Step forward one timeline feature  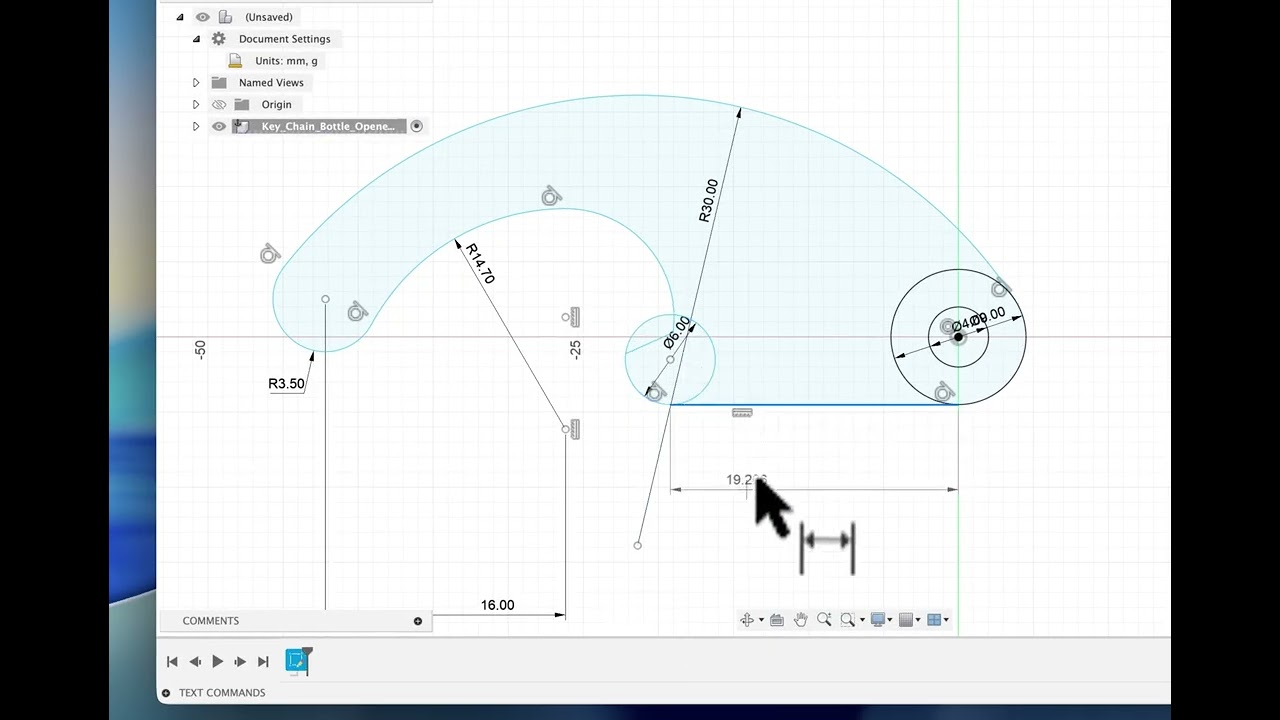point(240,661)
